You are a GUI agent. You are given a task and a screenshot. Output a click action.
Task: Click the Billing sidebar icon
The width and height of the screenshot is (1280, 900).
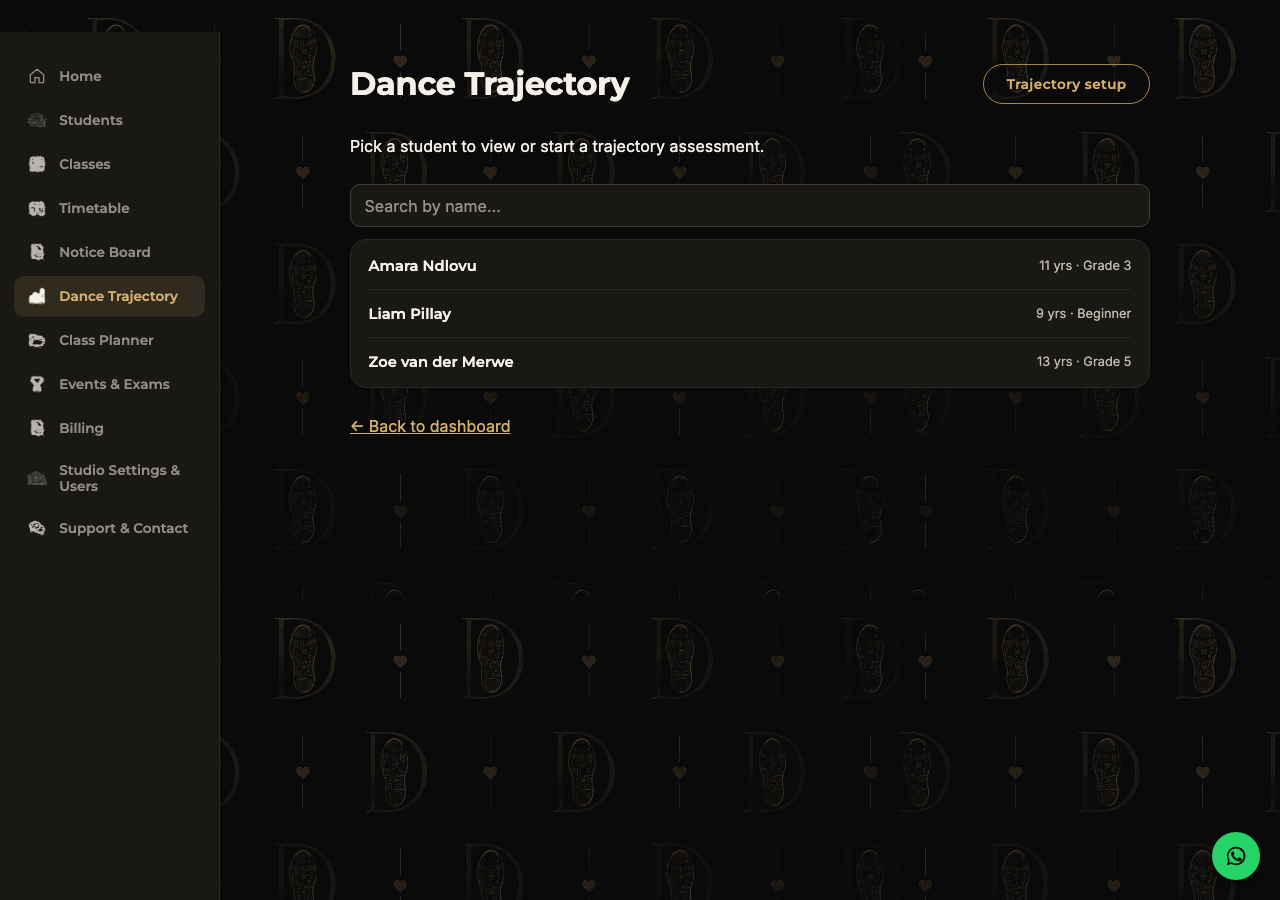pyautogui.click(x=37, y=428)
